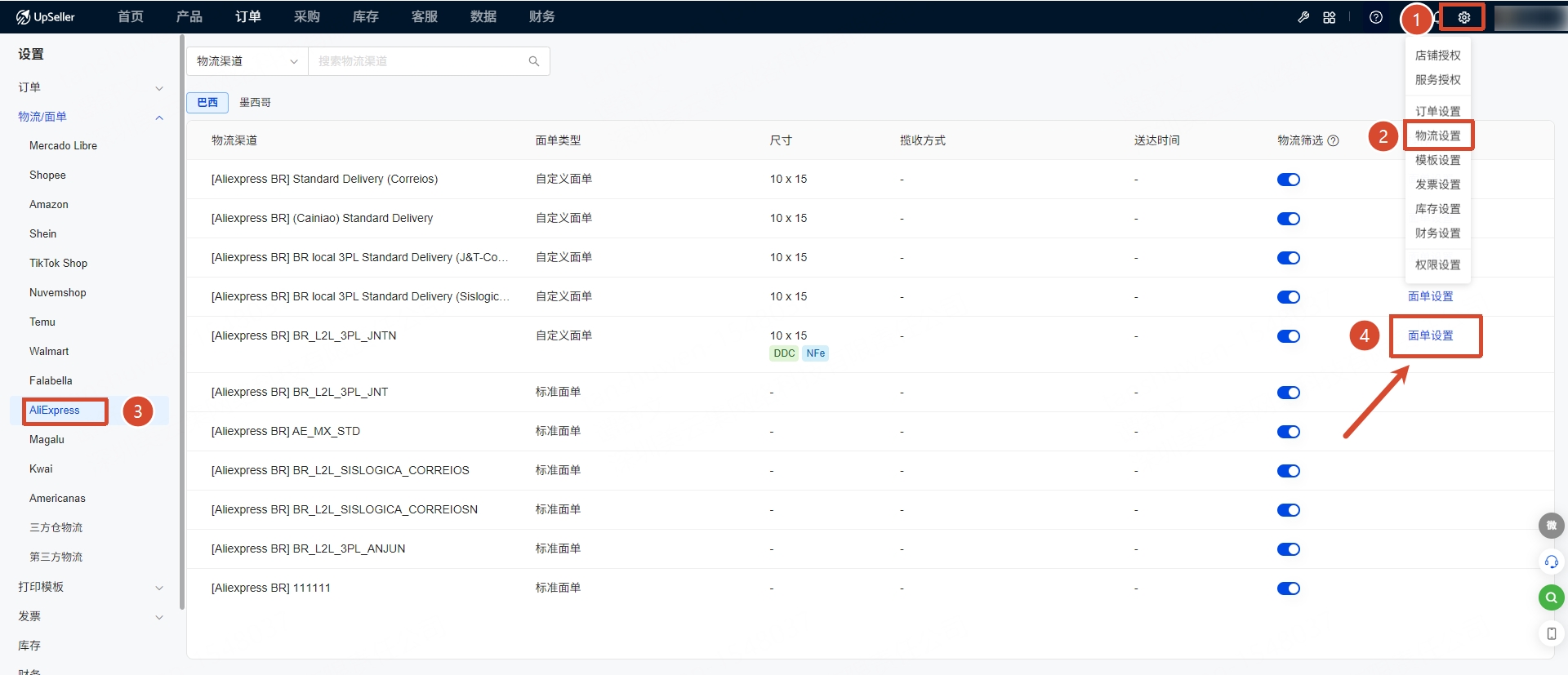Toggle filter for Sislogic local 3PL row
Image resolution: width=1568 pixels, height=675 pixels.
click(1289, 297)
